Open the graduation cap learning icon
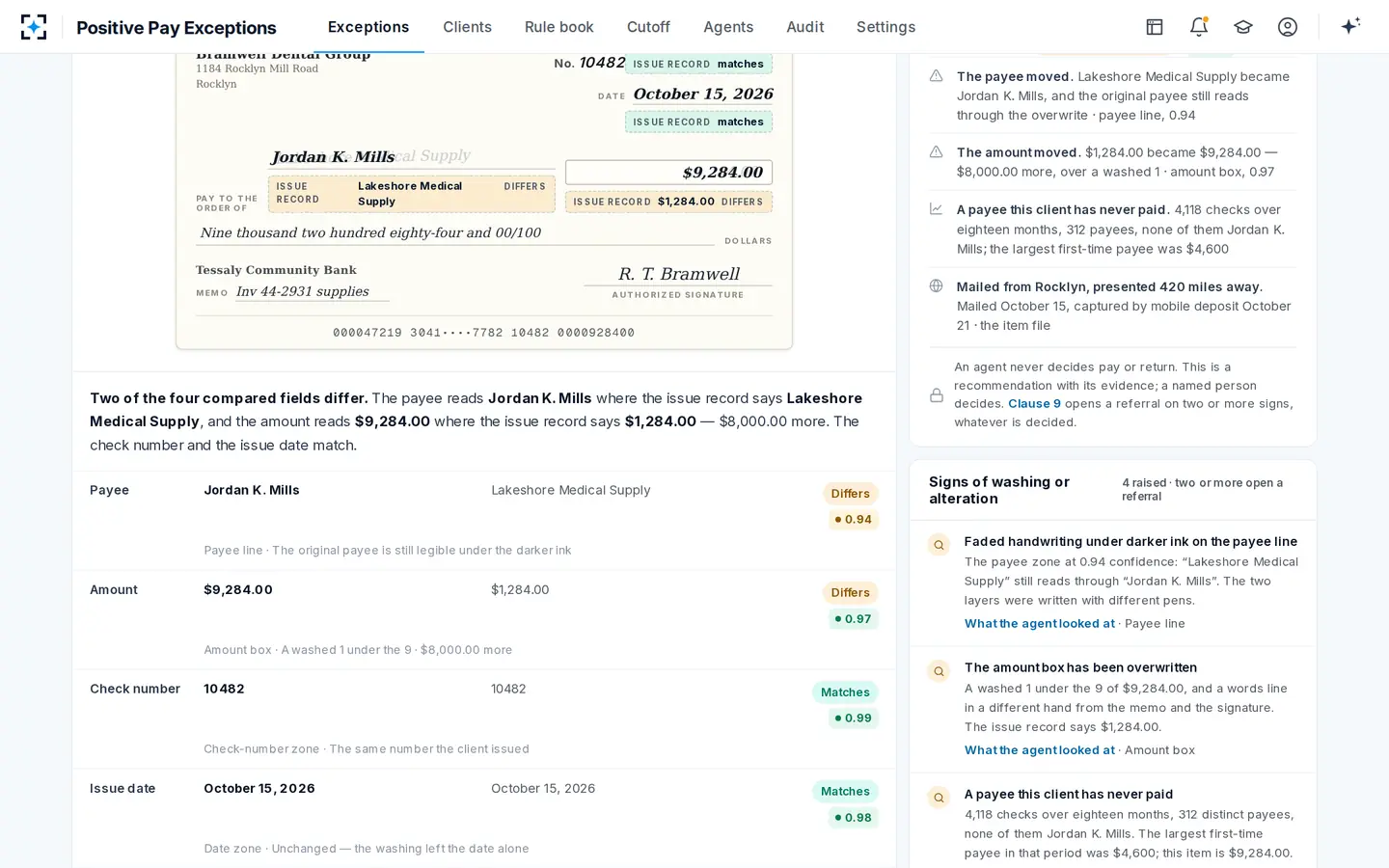This screenshot has width=1389, height=868. point(1243,27)
